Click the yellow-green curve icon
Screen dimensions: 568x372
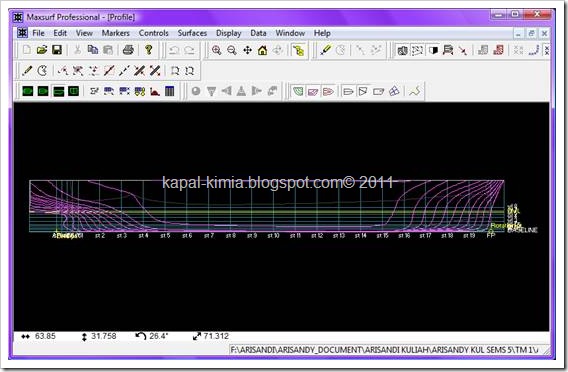[414, 91]
